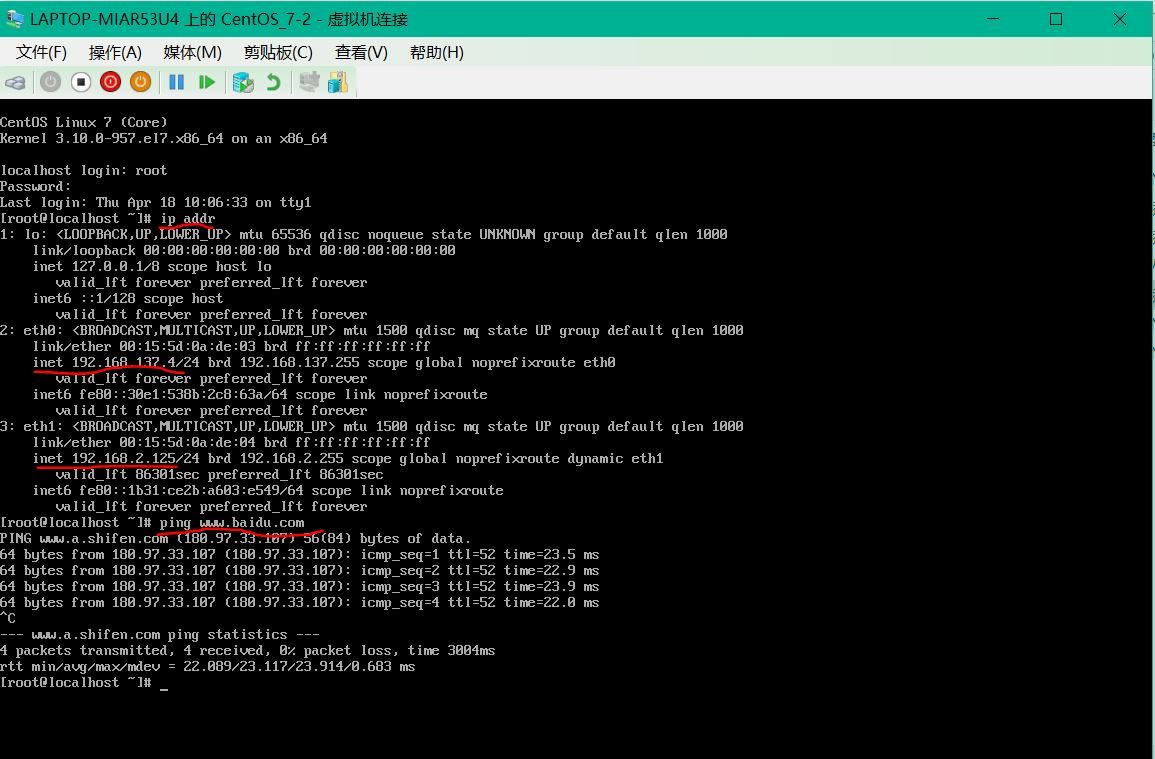Turn off the VM with the stop-square icon
Image resolution: width=1155 pixels, height=759 pixels.
click(81, 82)
